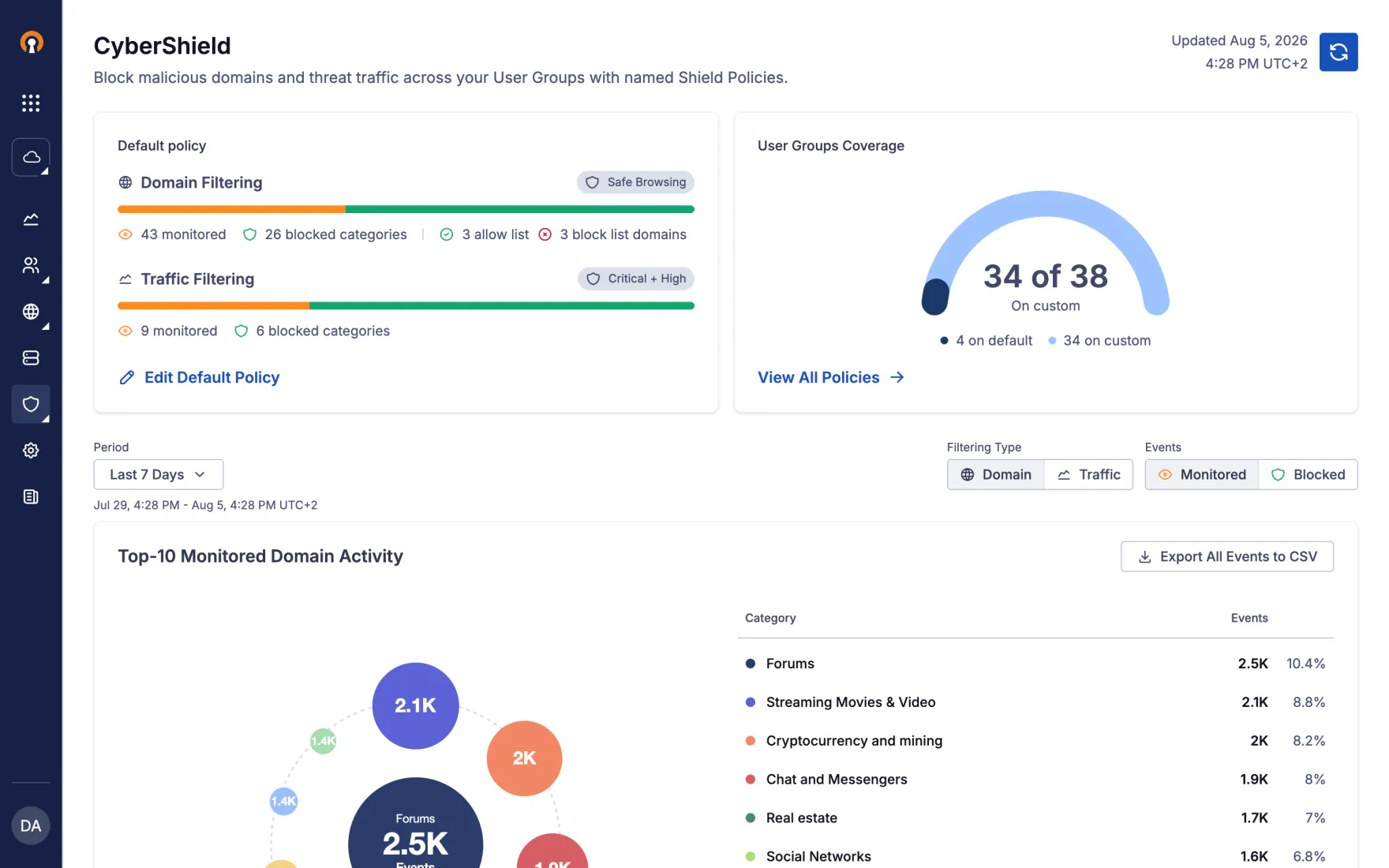Image resolution: width=1389 pixels, height=868 pixels.
Task: Select Cryptocurrency and mining row
Action: click(x=1035, y=741)
